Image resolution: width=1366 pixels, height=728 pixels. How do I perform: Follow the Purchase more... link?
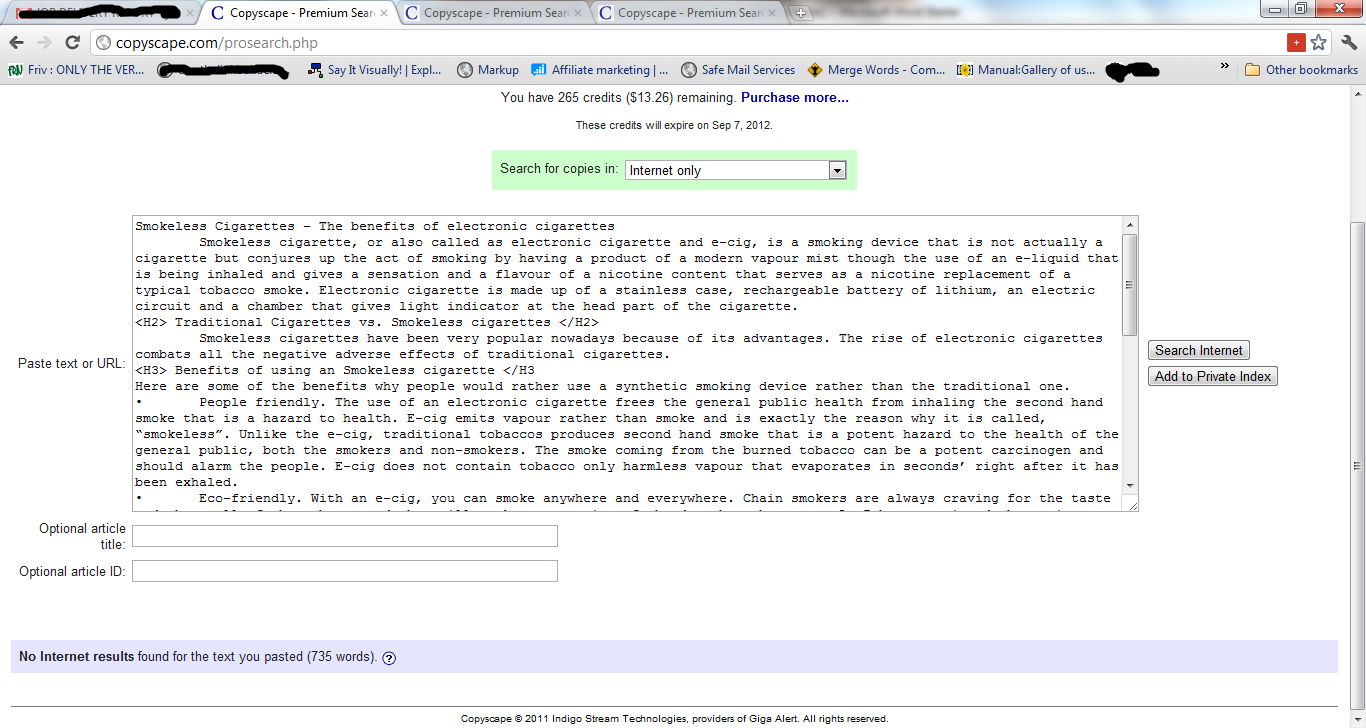pos(795,98)
